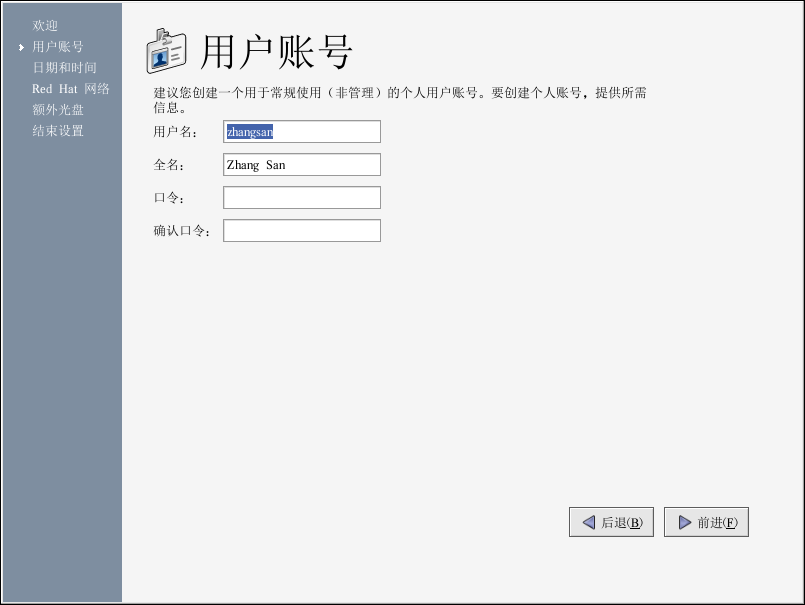Click the 全名 field containing Zhang San
The width and height of the screenshot is (805, 605).
pos(301,165)
